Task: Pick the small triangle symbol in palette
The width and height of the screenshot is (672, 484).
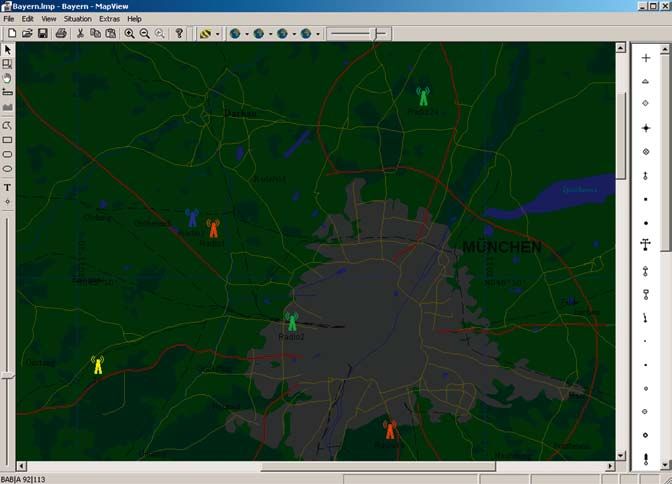Action: (646, 81)
